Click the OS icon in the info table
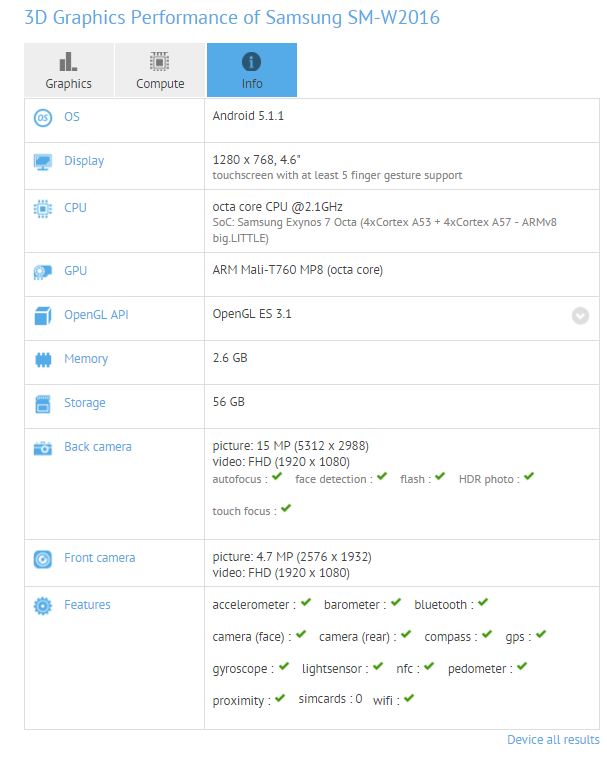The image size is (607, 766). click(42, 117)
